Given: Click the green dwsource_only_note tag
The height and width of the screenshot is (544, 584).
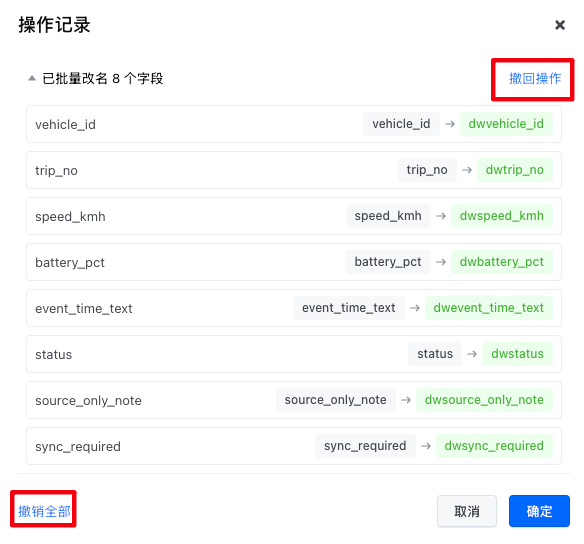Looking at the screenshot, I should 484,400.
